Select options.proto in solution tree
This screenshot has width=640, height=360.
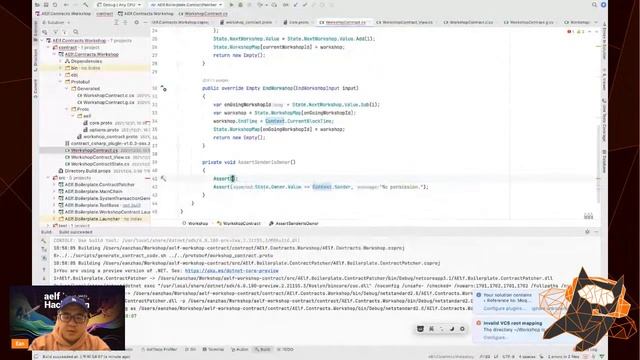tap(104, 130)
